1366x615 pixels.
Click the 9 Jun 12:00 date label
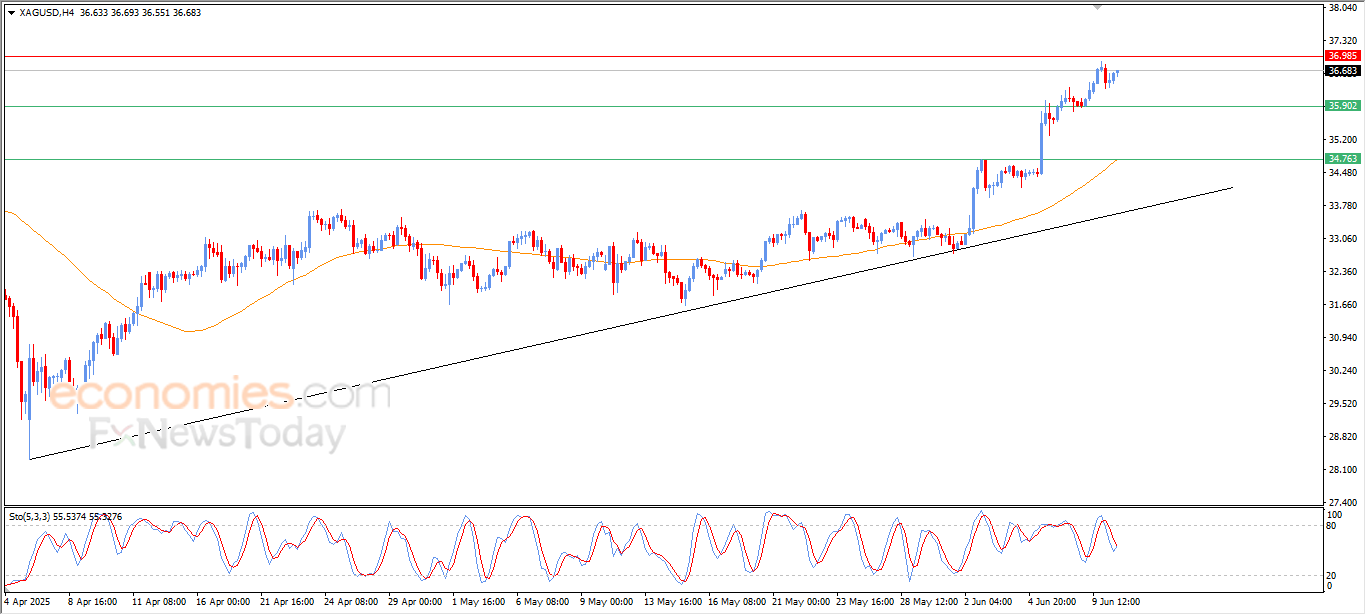[x=1115, y=602]
